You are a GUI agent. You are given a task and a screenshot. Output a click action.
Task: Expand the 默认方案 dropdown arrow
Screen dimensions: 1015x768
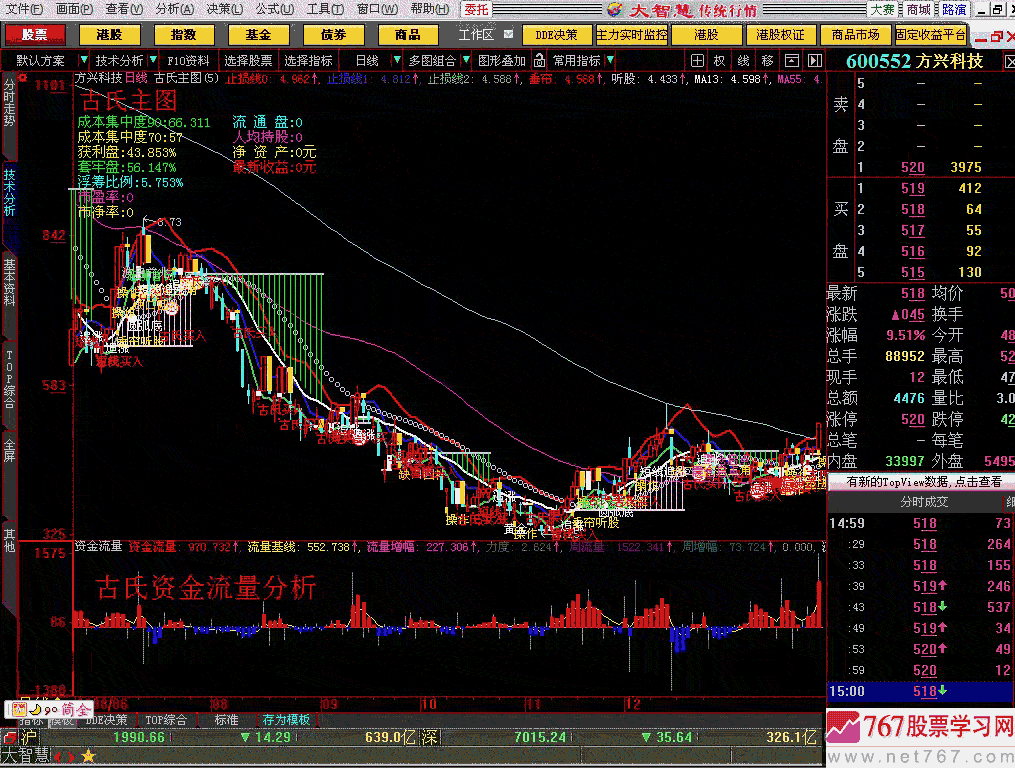tap(84, 60)
